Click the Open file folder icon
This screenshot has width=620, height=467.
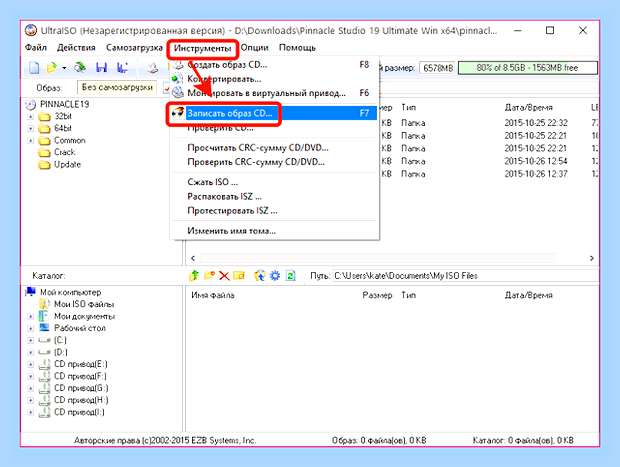tap(51, 68)
